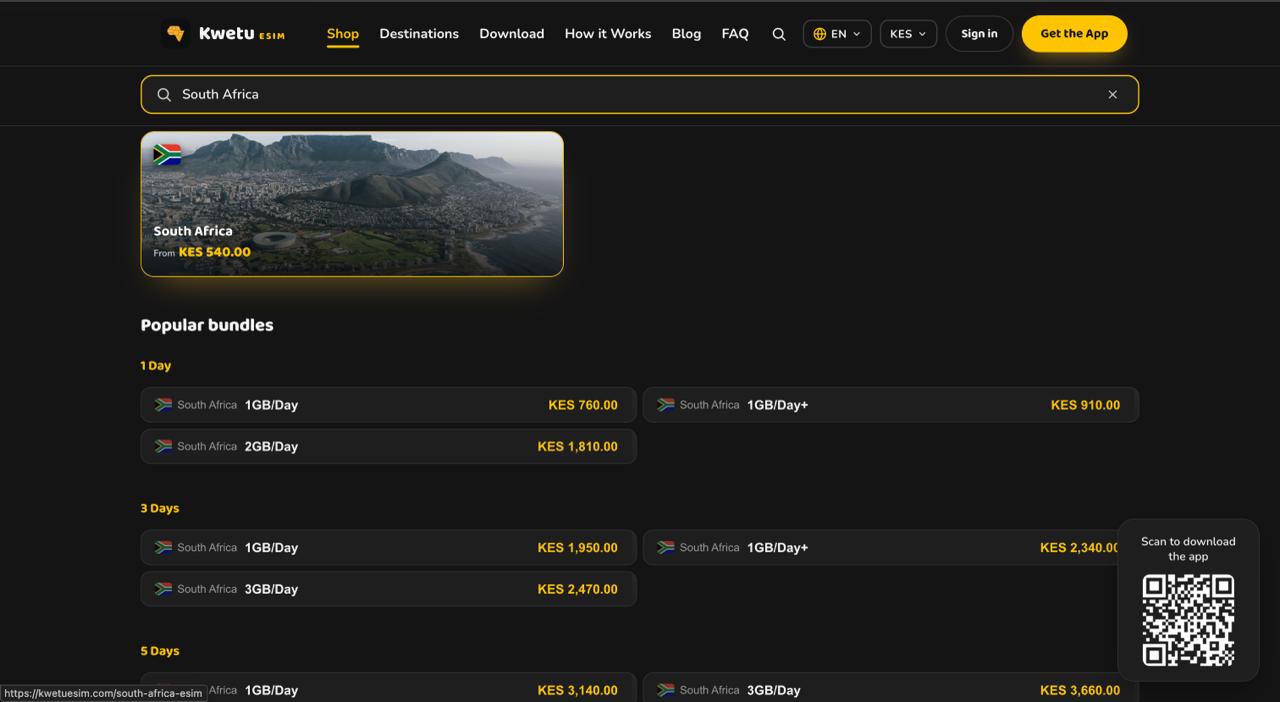The height and width of the screenshot is (702, 1280).
Task: Select 5 Days 1GB/Day bundle KES 3,140.00
Action: (388, 690)
